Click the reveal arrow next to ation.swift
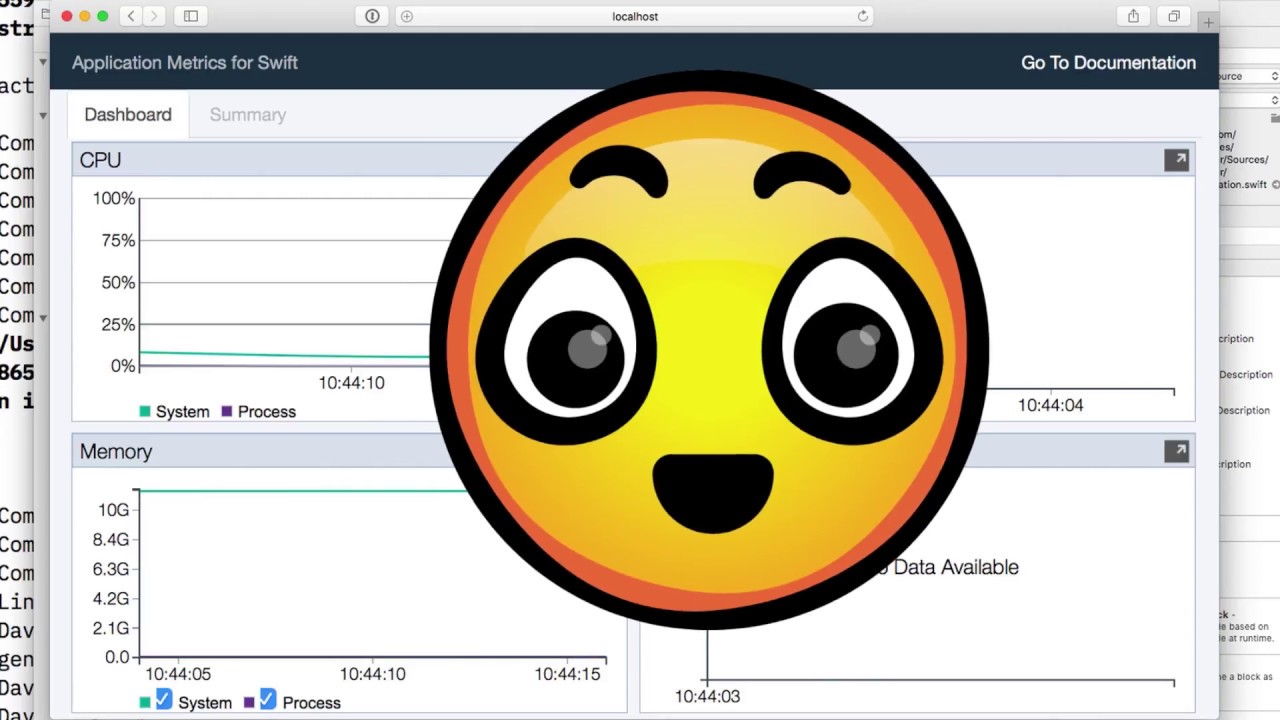Screen dimensions: 1280x720 click(x=1275, y=185)
